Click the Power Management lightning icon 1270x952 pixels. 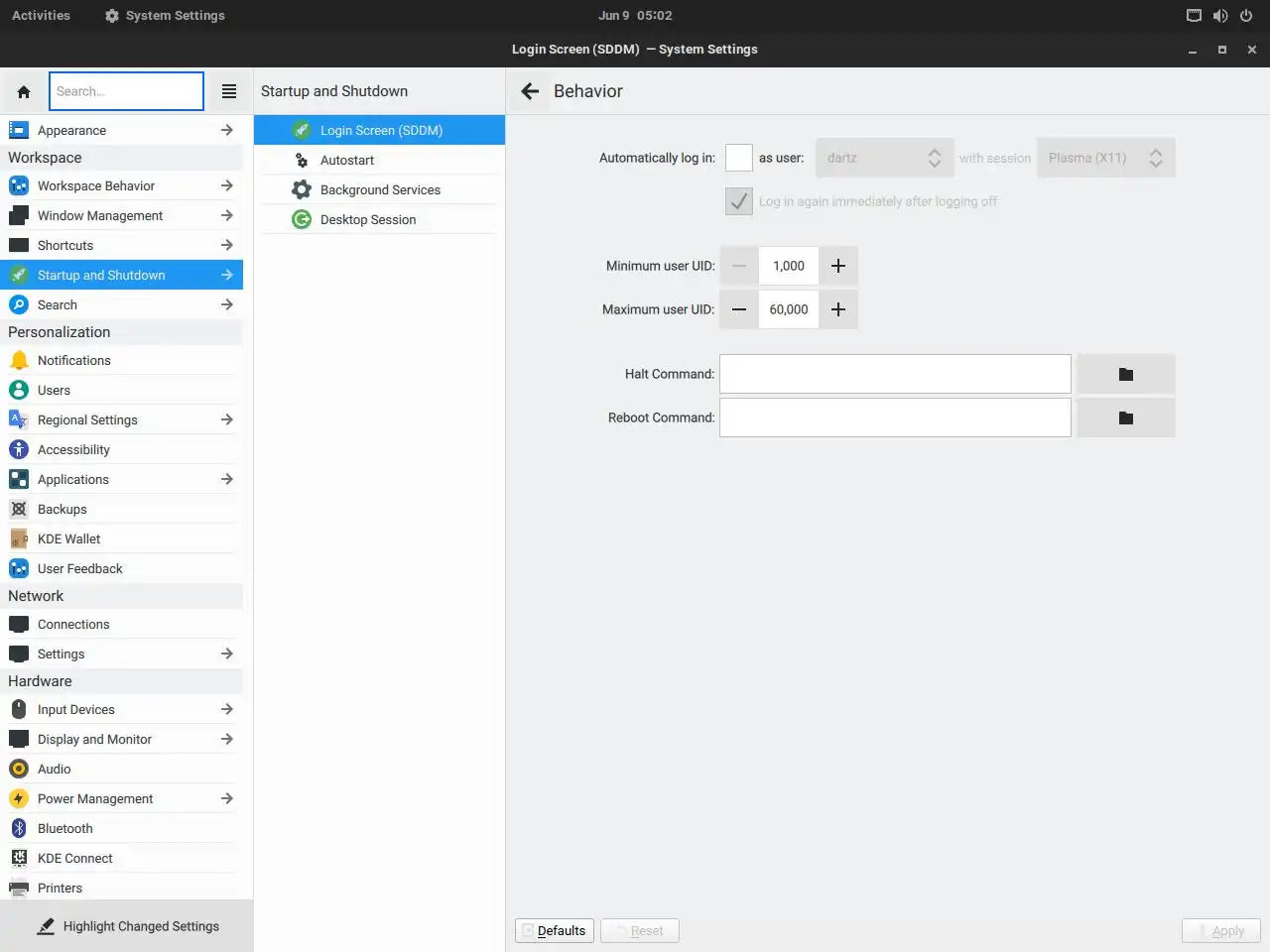tap(19, 798)
